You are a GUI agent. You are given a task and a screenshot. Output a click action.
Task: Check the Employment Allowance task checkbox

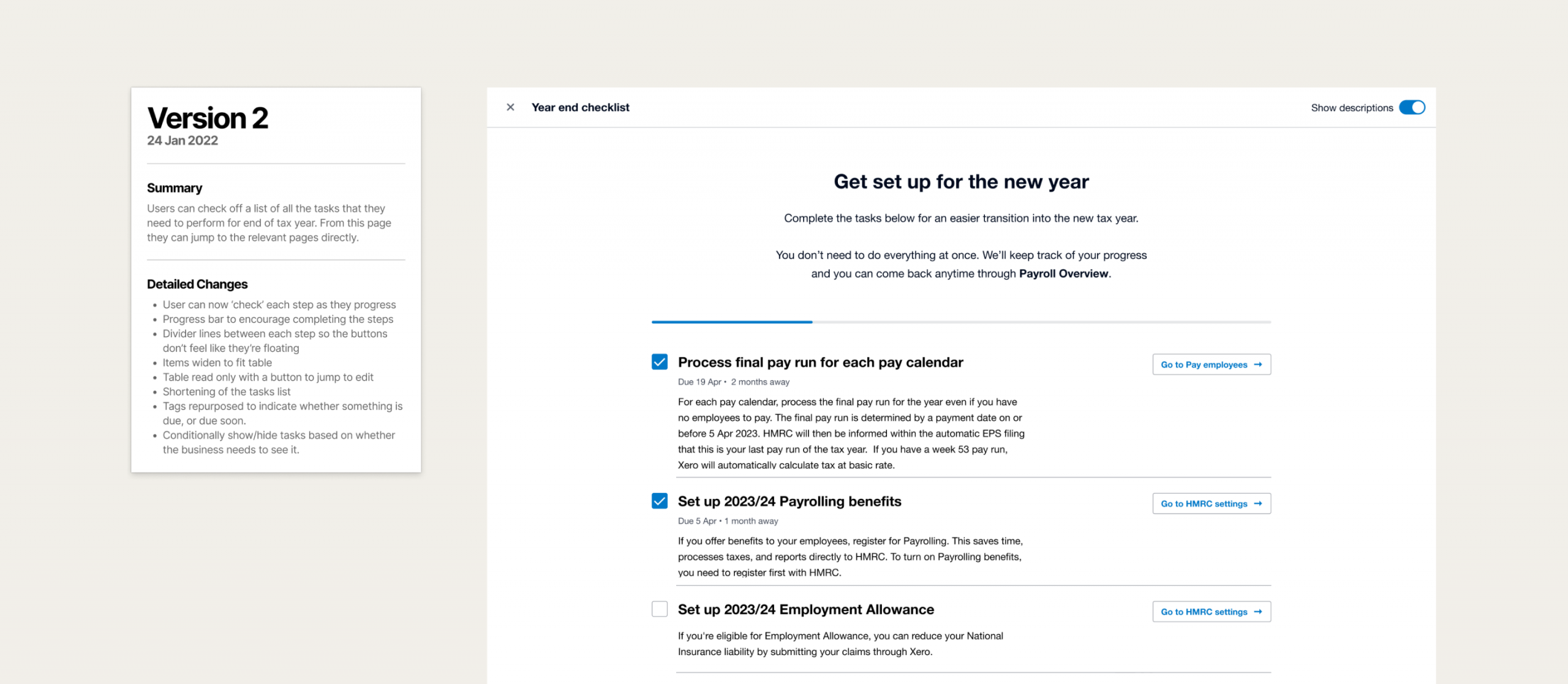(660, 609)
